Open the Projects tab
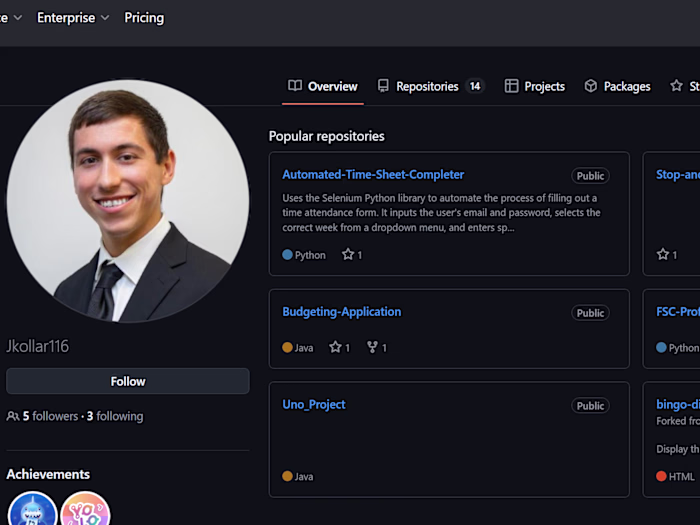The height and width of the screenshot is (525, 700). tap(534, 86)
